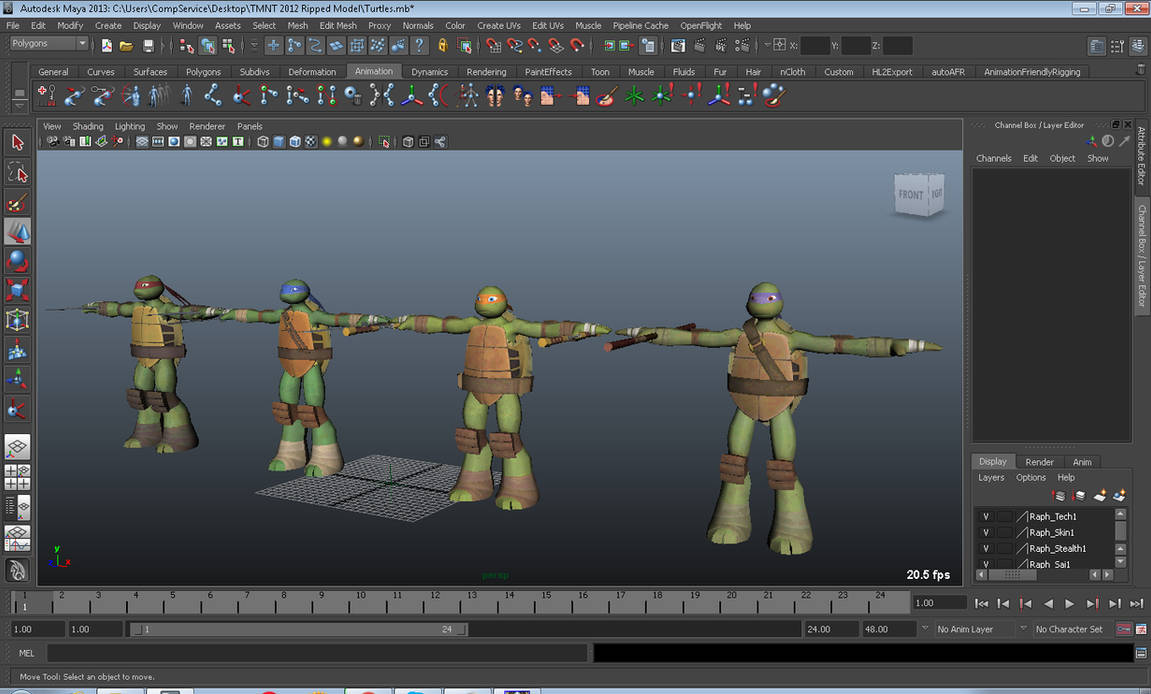1151x694 pixels.
Task: Click the Save Scene floppy icon
Action: pos(148,46)
